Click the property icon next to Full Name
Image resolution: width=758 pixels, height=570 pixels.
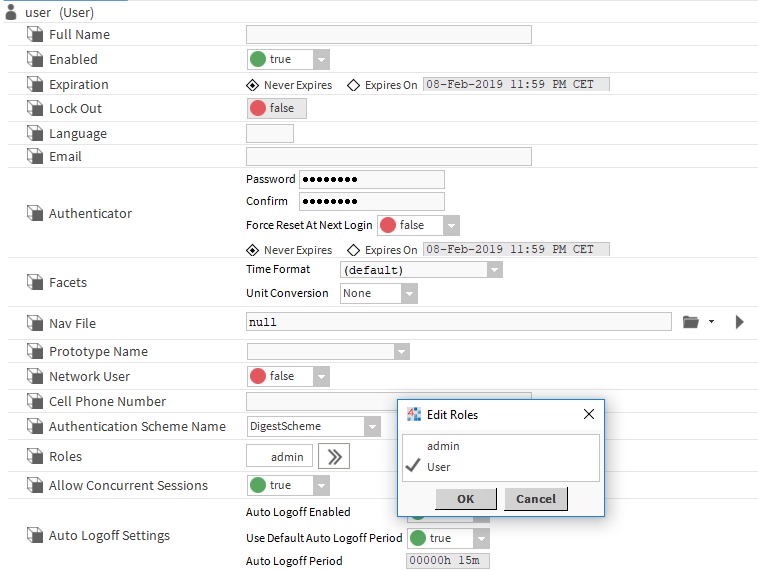[35, 34]
